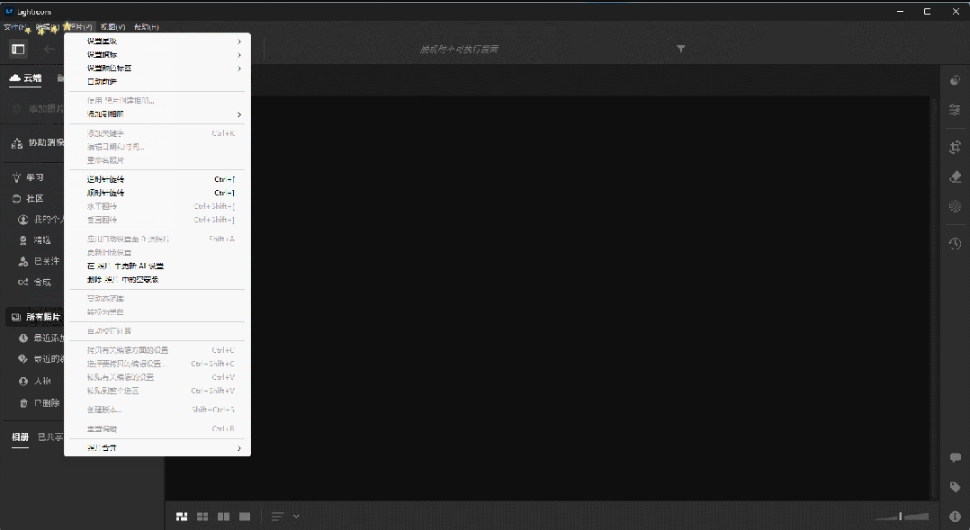The width and height of the screenshot is (970, 530).
Task: Expand the 添加到相册 submenu
Action: 157,114
